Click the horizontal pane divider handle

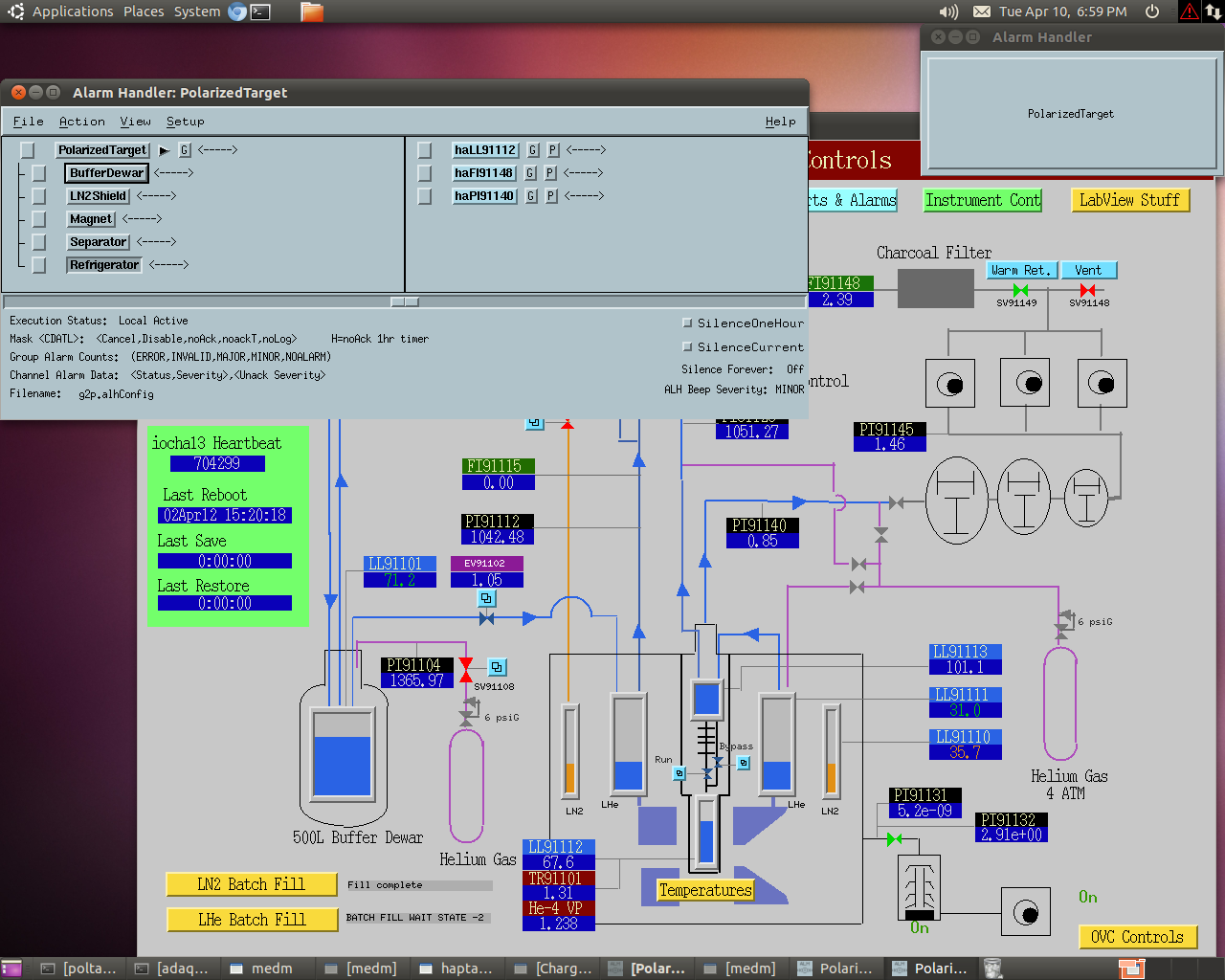pos(406,301)
